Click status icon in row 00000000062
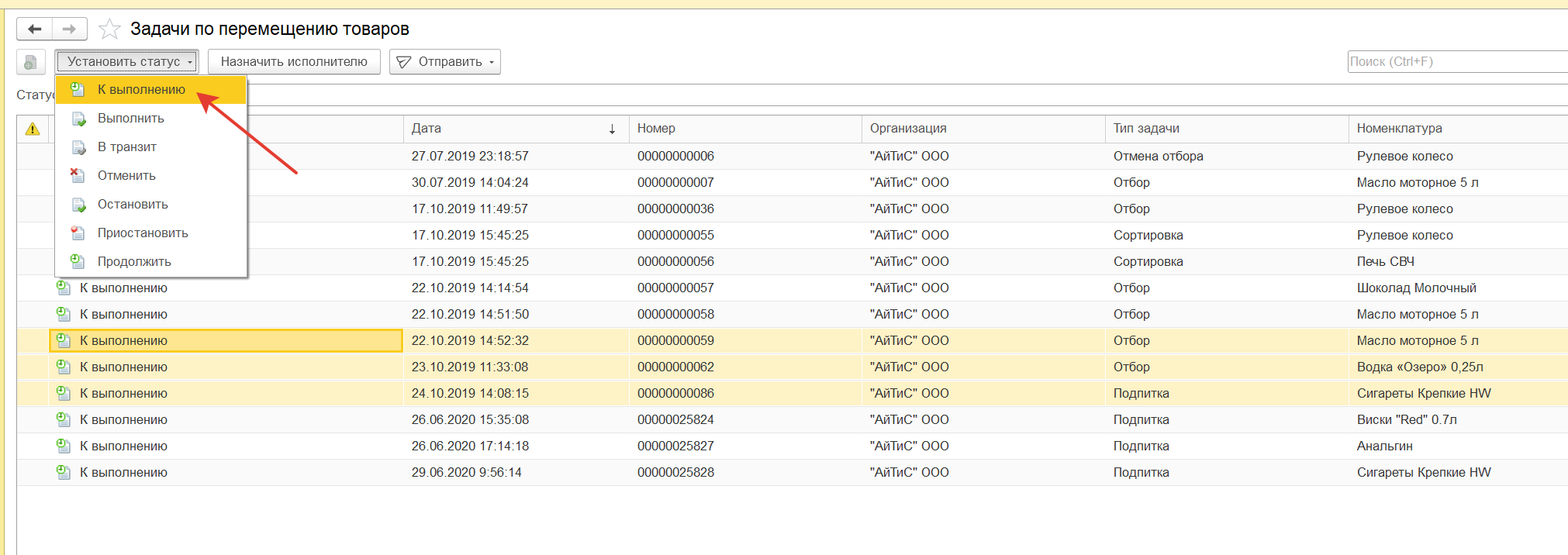The image size is (1568, 555). click(64, 367)
